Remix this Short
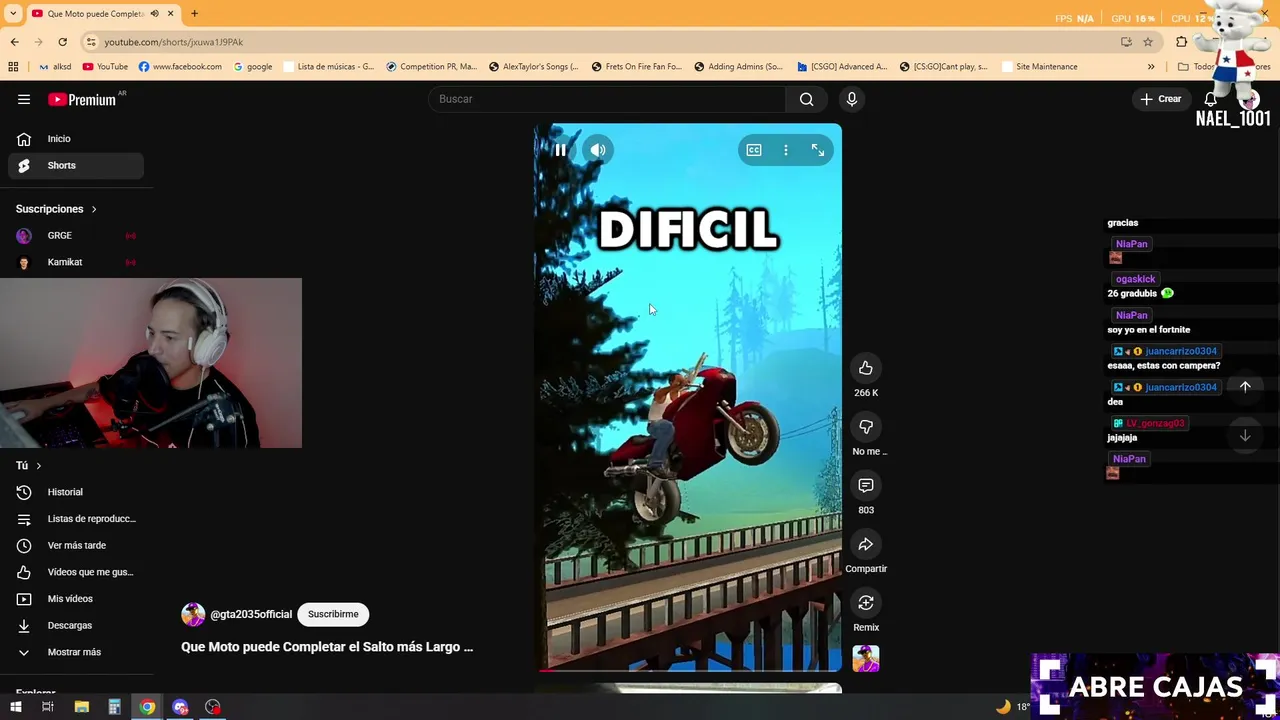This screenshot has width=1280, height=720. (x=866, y=603)
